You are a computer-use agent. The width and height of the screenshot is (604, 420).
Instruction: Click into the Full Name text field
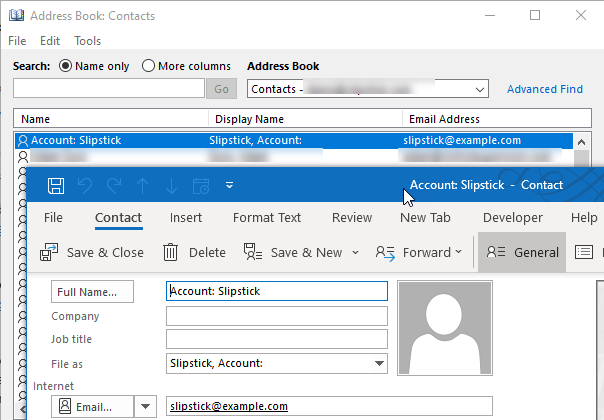pyautogui.click(x=277, y=291)
